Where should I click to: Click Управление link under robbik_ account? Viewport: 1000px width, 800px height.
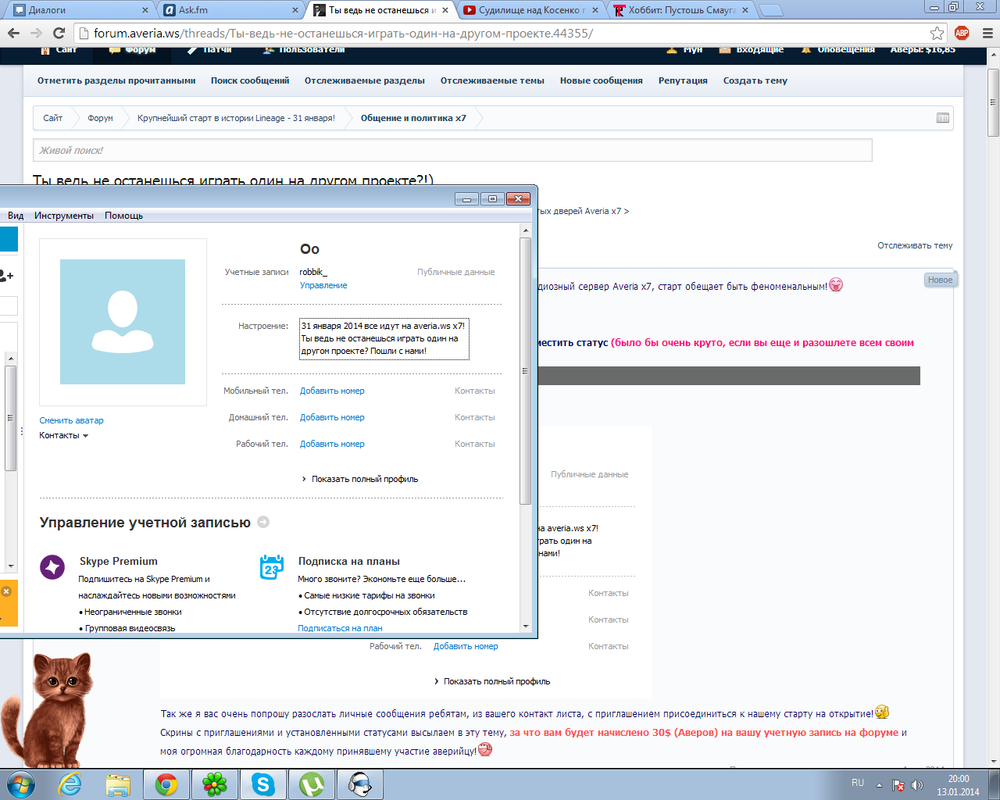pyautogui.click(x=323, y=286)
